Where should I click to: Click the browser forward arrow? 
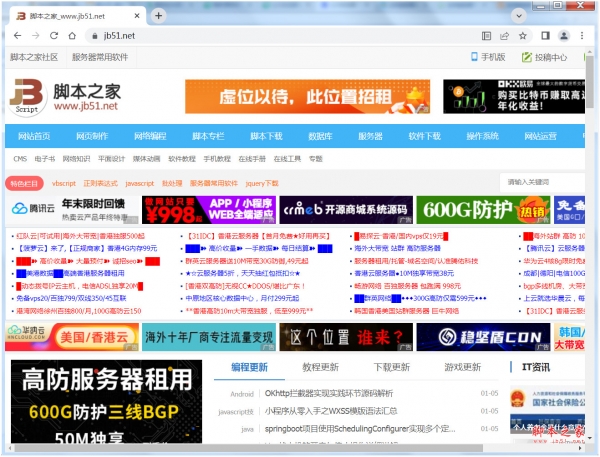coord(36,36)
